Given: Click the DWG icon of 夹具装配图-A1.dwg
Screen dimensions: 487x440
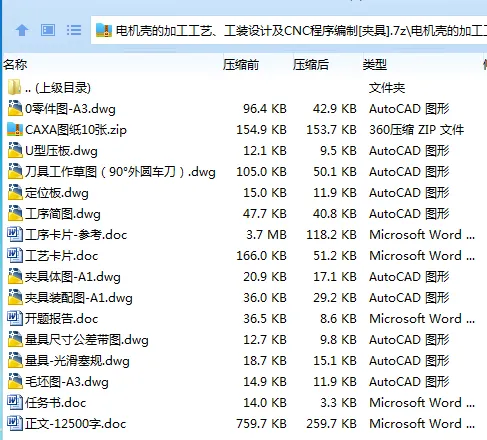Looking at the screenshot, I should tap(15, 297).
